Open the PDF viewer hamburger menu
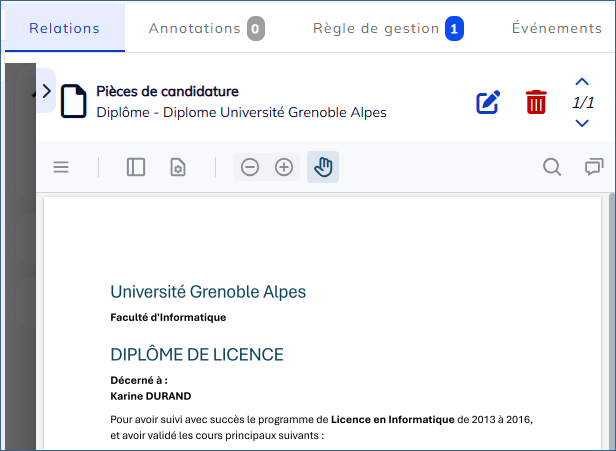This screenshot has width=616, height=451. pyautogui.click(x=61, y=167)
